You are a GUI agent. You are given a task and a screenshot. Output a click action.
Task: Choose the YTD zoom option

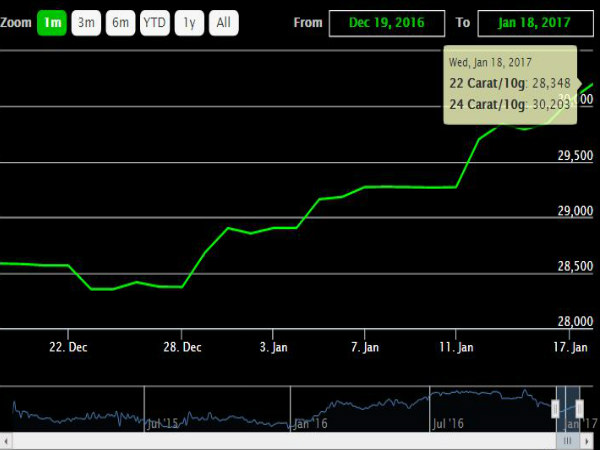click(154, 23)
